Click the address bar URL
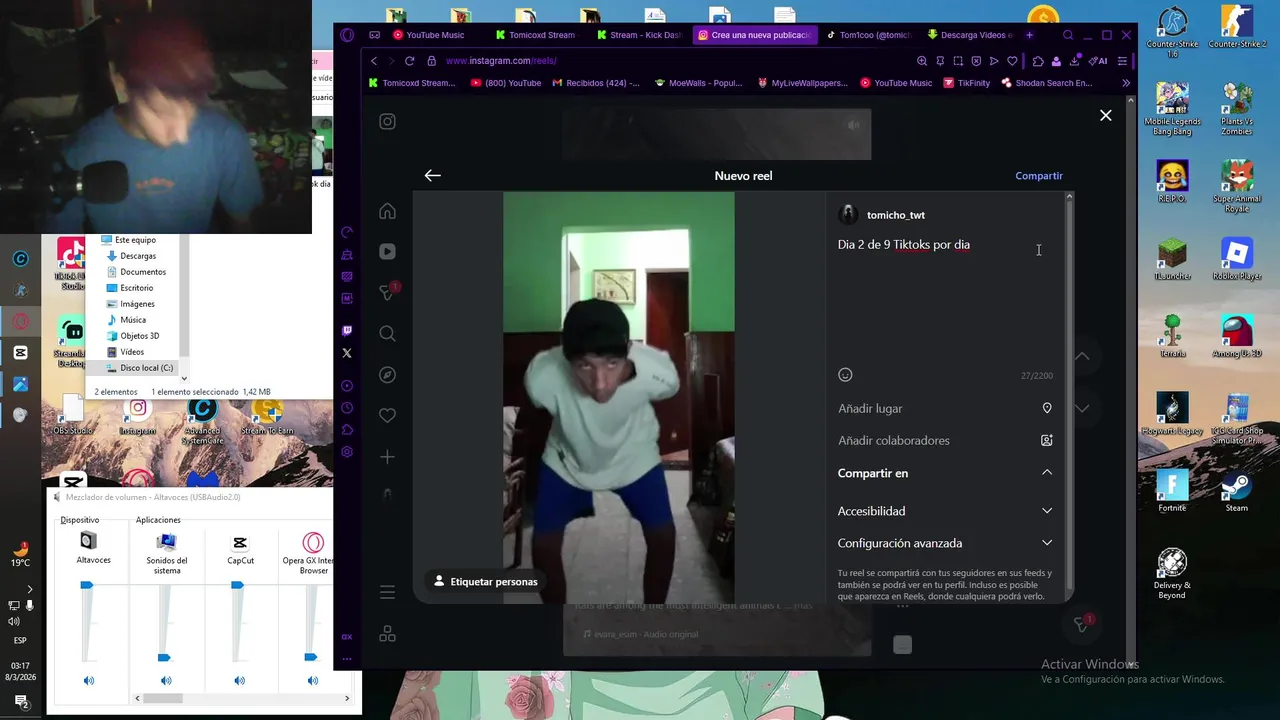Image resolution: width=1280 pixels, height=720 pixels. click(x=501, y=61)
